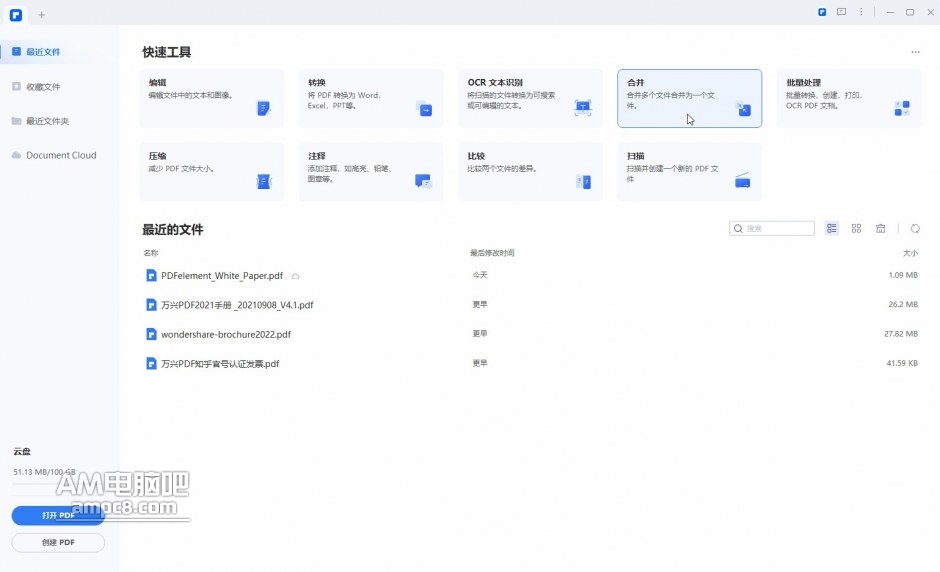The image size is (940, 572).
Task: Click the PDFelement home logo tab
Action: (x=16, y=14)
